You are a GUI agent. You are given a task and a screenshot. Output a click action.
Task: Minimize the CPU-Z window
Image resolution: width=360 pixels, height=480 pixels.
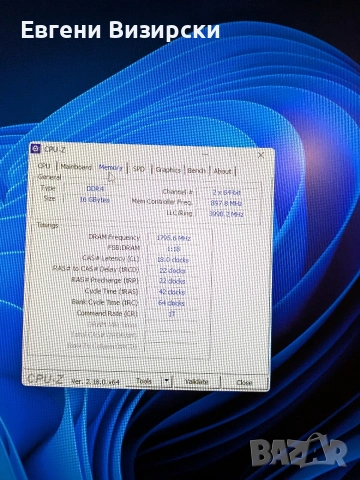(205, 154)
